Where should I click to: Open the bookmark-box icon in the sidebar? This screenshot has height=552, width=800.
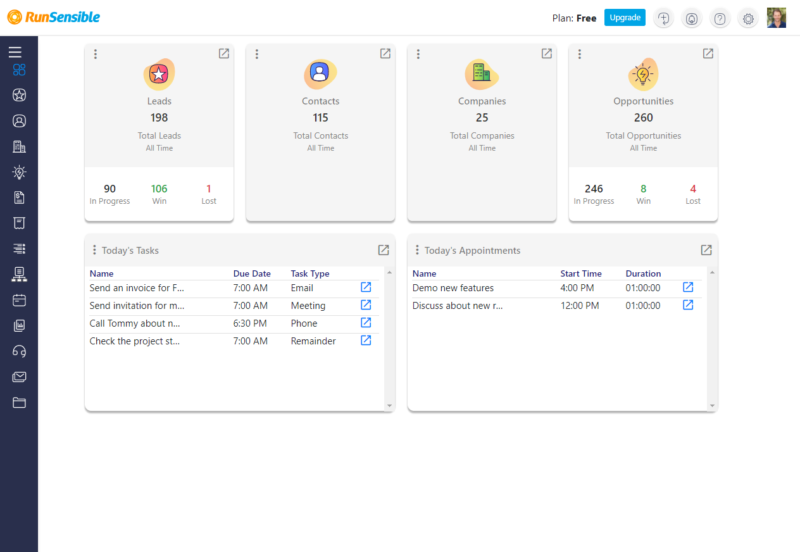[x=19, y=223]
